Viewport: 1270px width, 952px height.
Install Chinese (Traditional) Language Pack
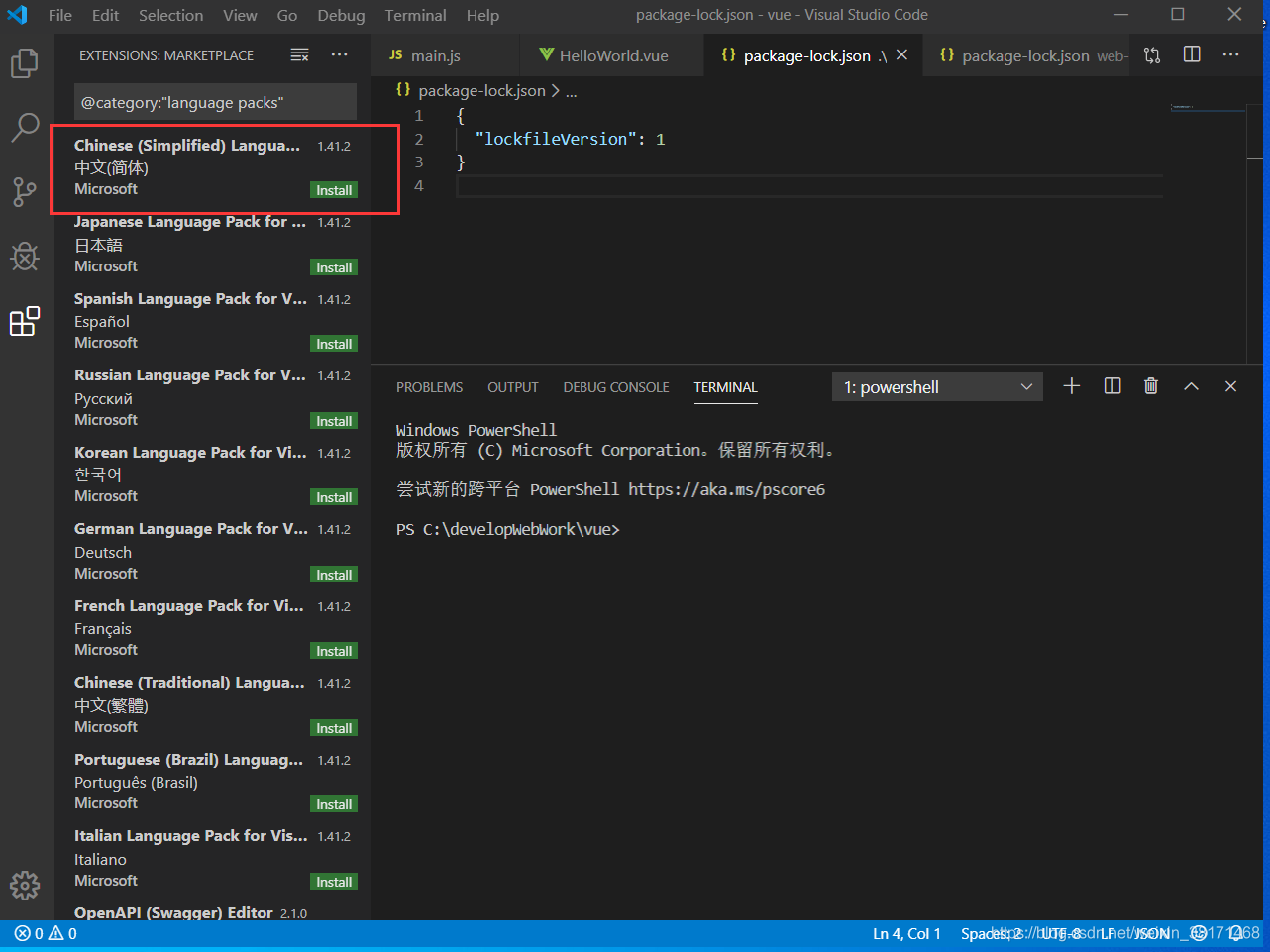(x=334, y=728)
